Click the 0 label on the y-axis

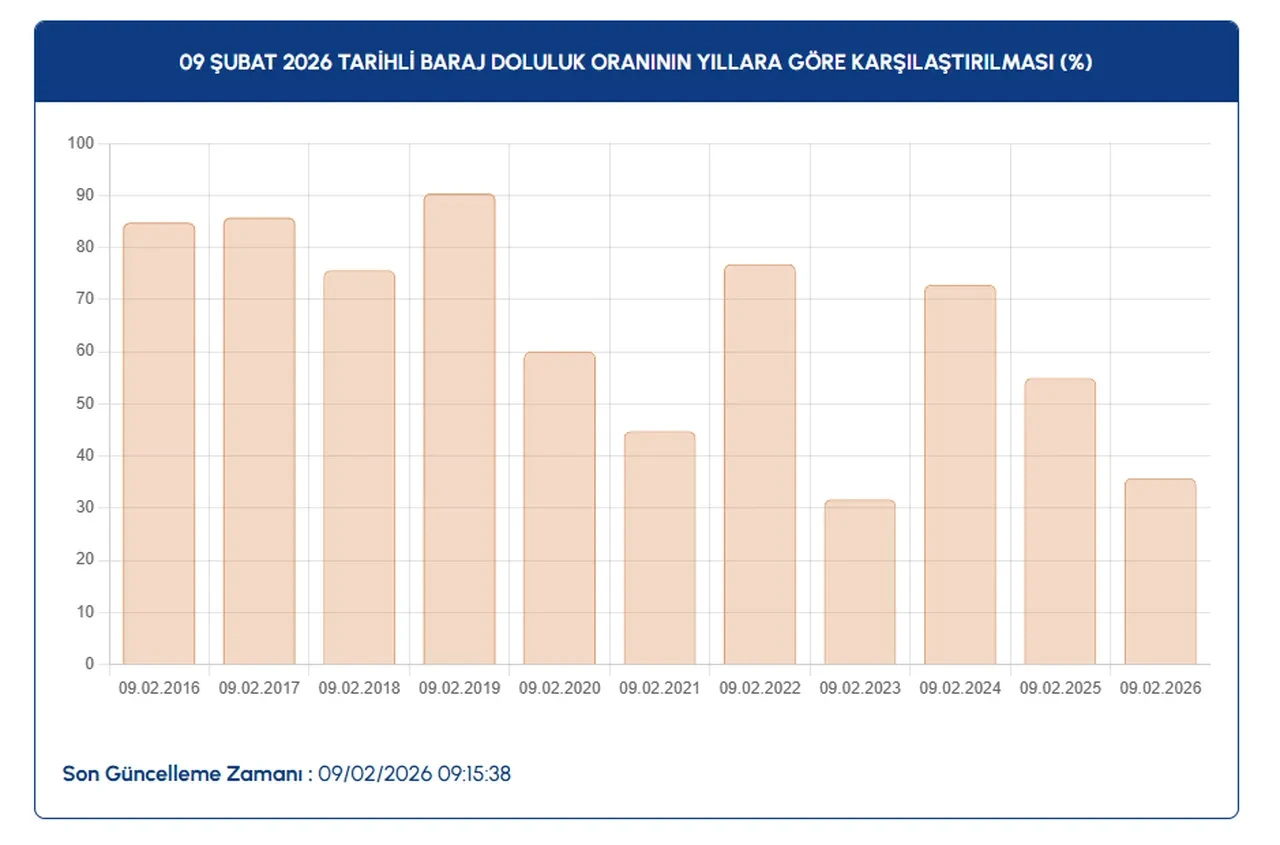pos(89,664)
